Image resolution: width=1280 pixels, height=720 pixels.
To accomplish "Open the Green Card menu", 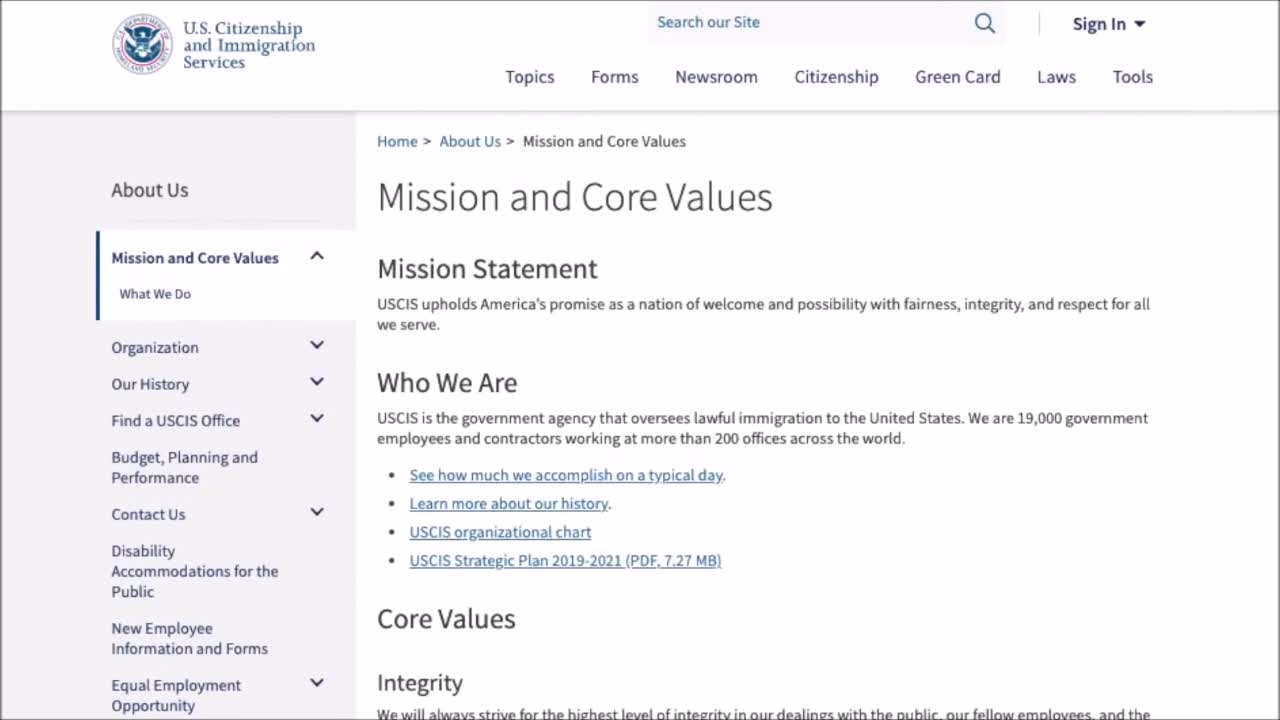I will (x=957, y=77).
